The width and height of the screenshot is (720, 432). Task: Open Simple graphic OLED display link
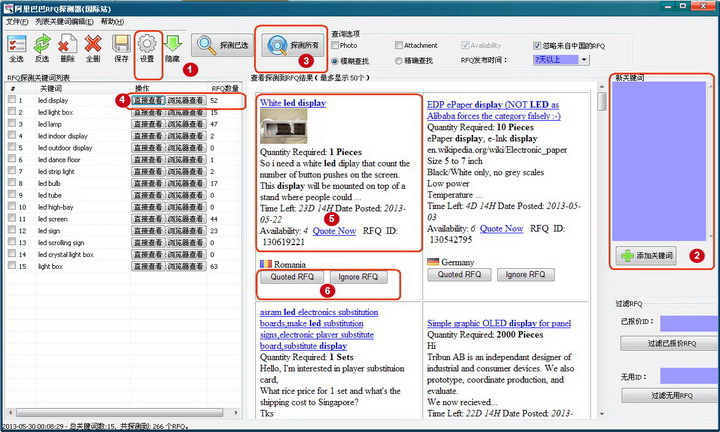(499, 323)
